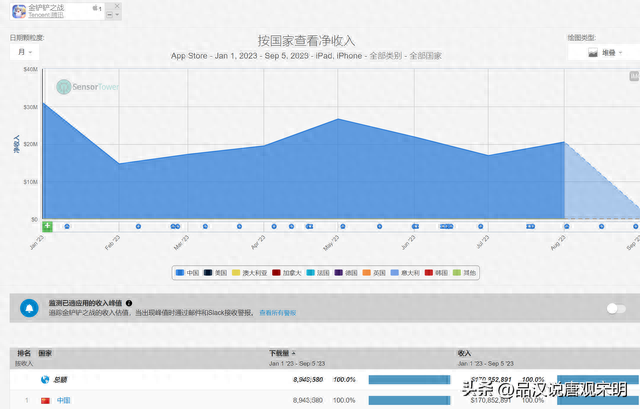Viewport: 640px width, 409px height.
Task: Click the download bar in the 总额 row
Action: (x=409, y=380)
